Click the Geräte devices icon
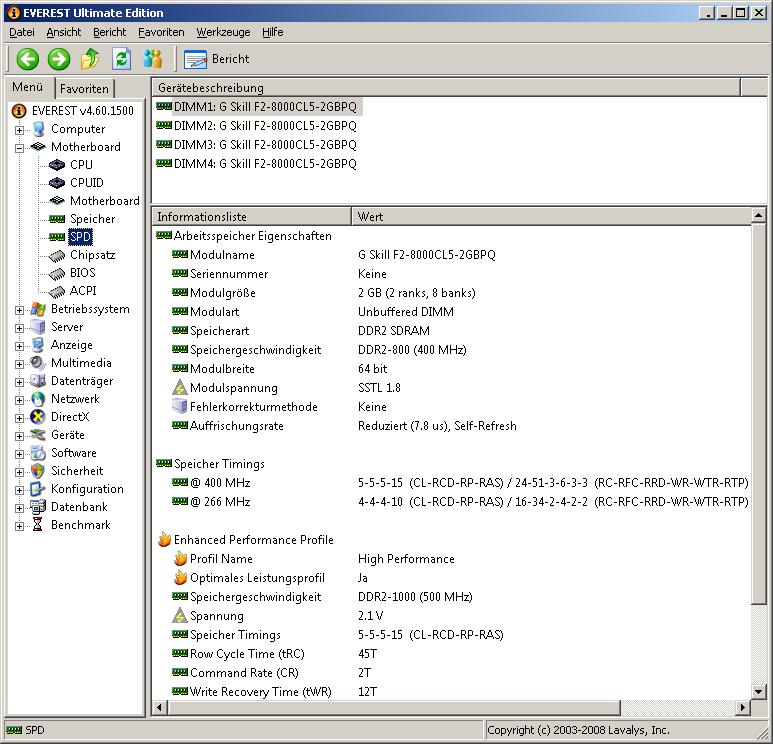 click(x=38, y=435)
